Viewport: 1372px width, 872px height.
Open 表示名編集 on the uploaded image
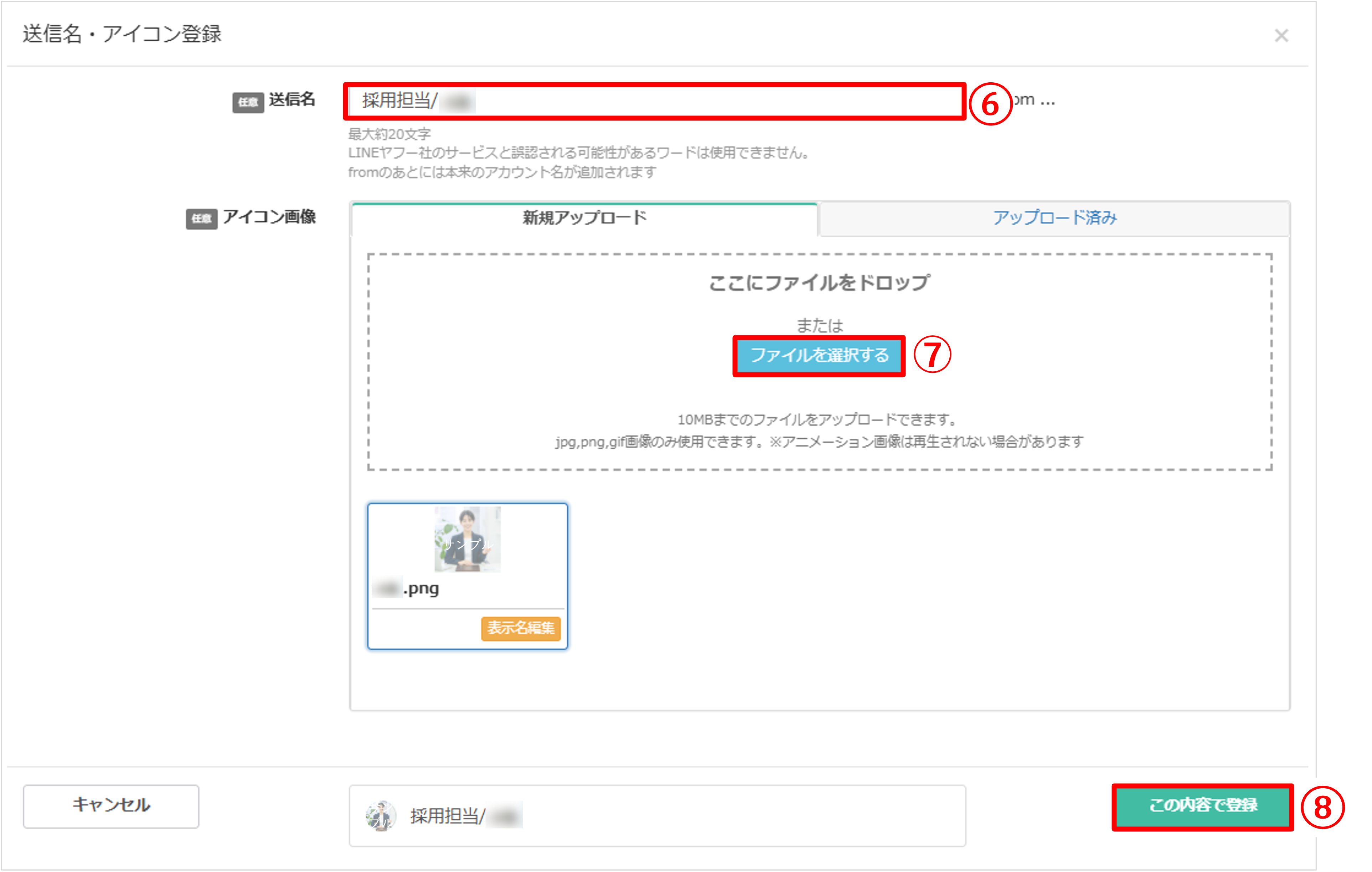pos(520,629)
